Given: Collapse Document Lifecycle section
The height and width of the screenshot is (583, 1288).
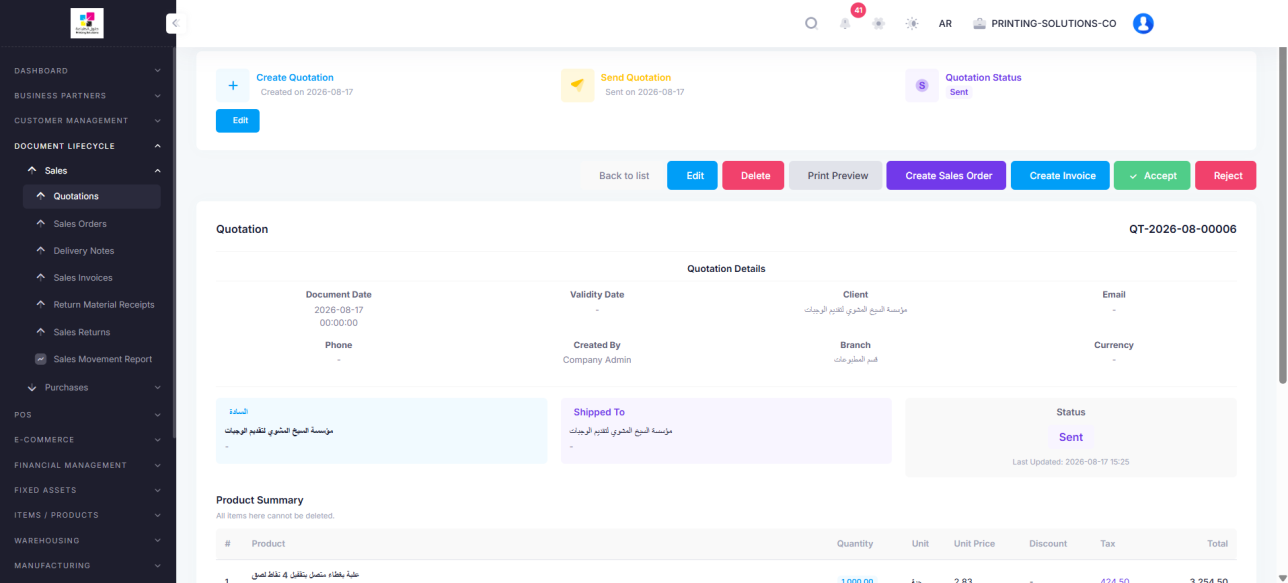Looking at the screenshot, I should (x=87, y=146).
